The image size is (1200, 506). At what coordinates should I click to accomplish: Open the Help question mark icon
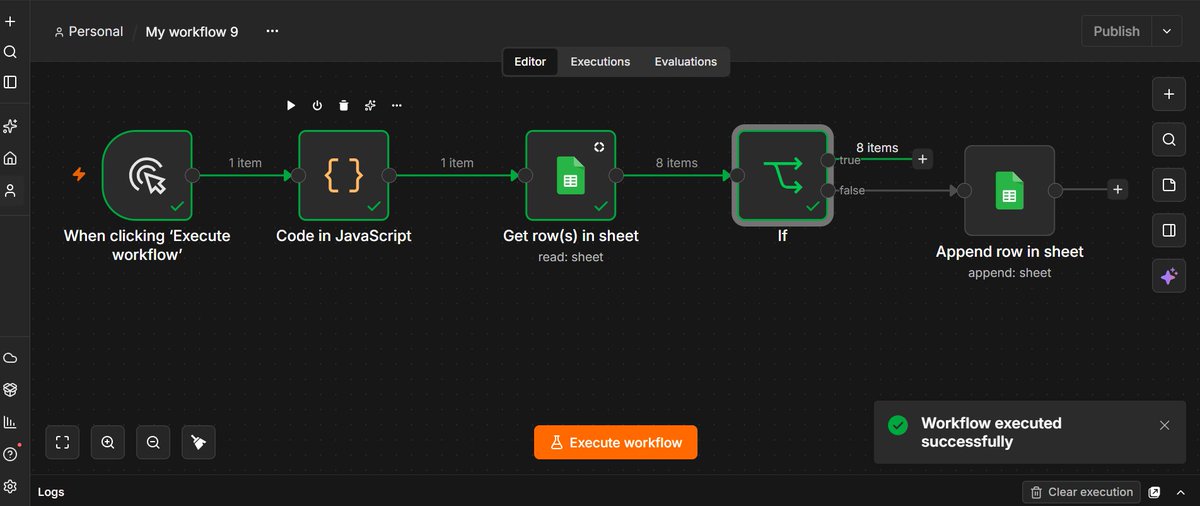(x=10, y=454)
